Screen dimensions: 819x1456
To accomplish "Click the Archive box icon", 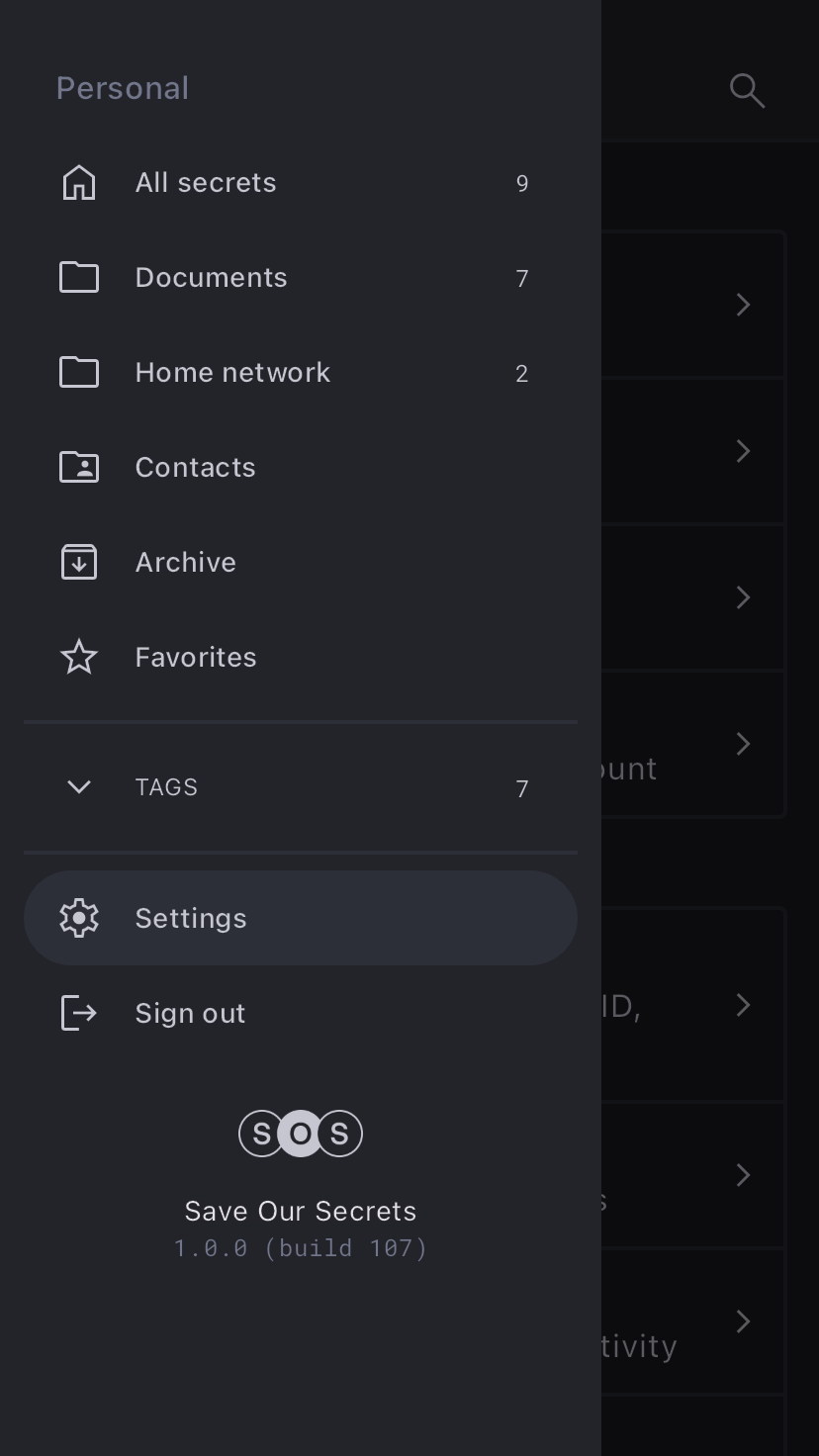I will 79,562.
